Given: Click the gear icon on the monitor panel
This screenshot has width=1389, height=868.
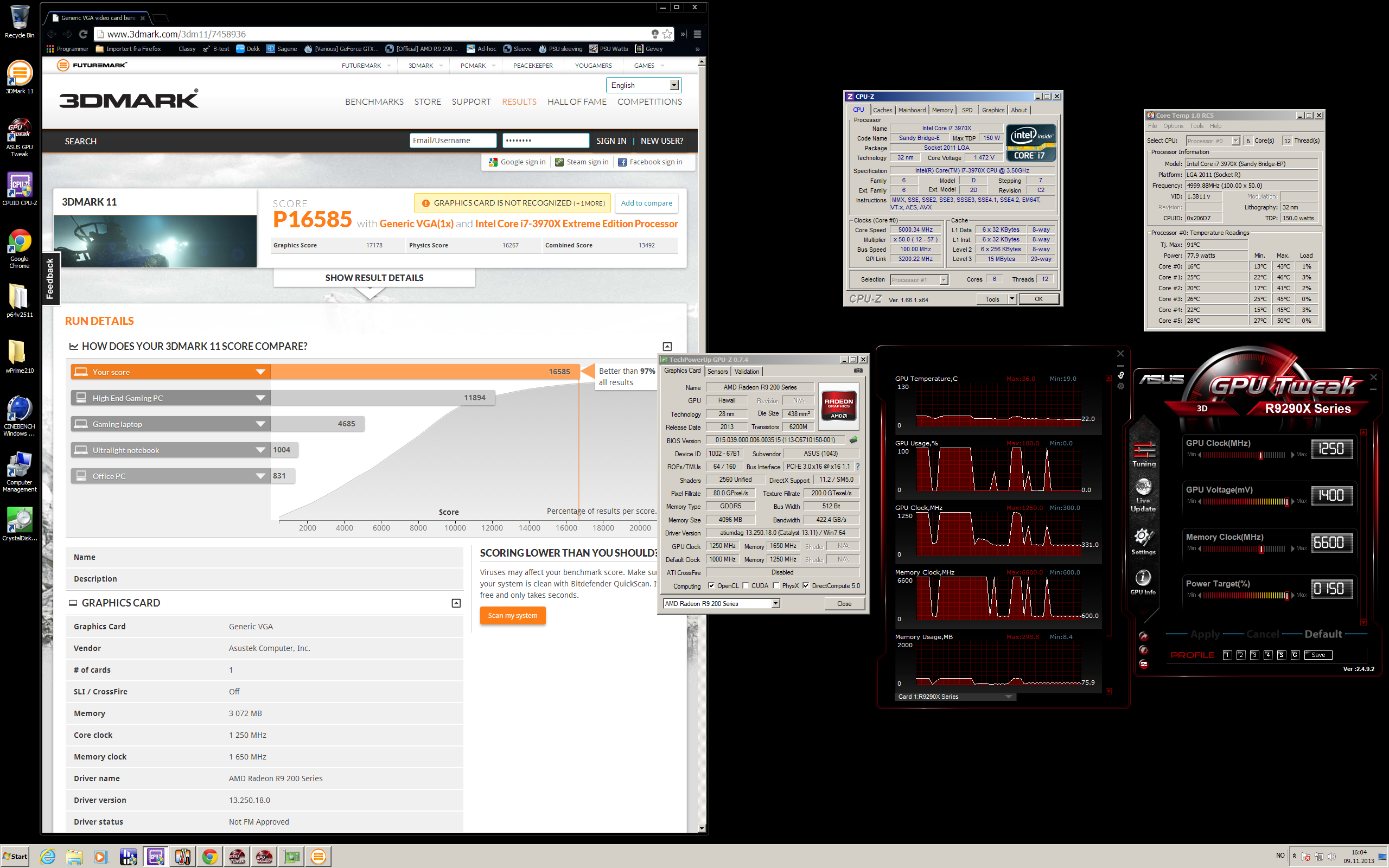Looking at the screenshot, I should pyautogui.click(x=1120, y=386).
